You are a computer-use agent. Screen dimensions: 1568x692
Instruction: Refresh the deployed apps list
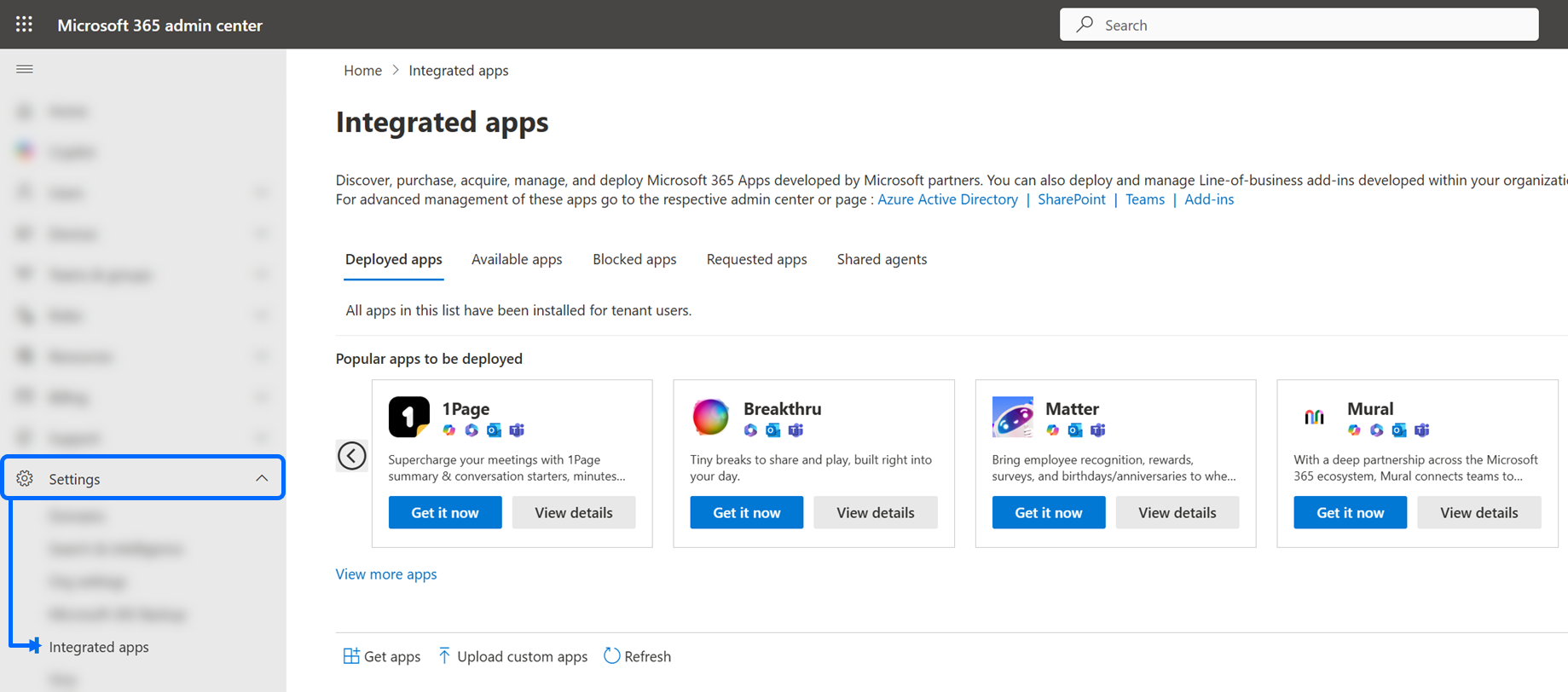pyautogui.click(x=638, y=656)
